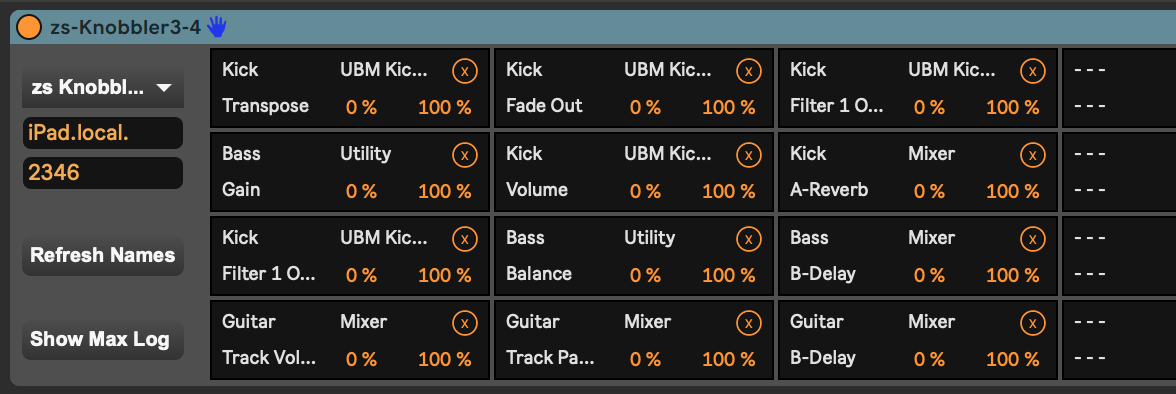Clear the Kick Volume mapping X icon

click(x=748, y=155)
